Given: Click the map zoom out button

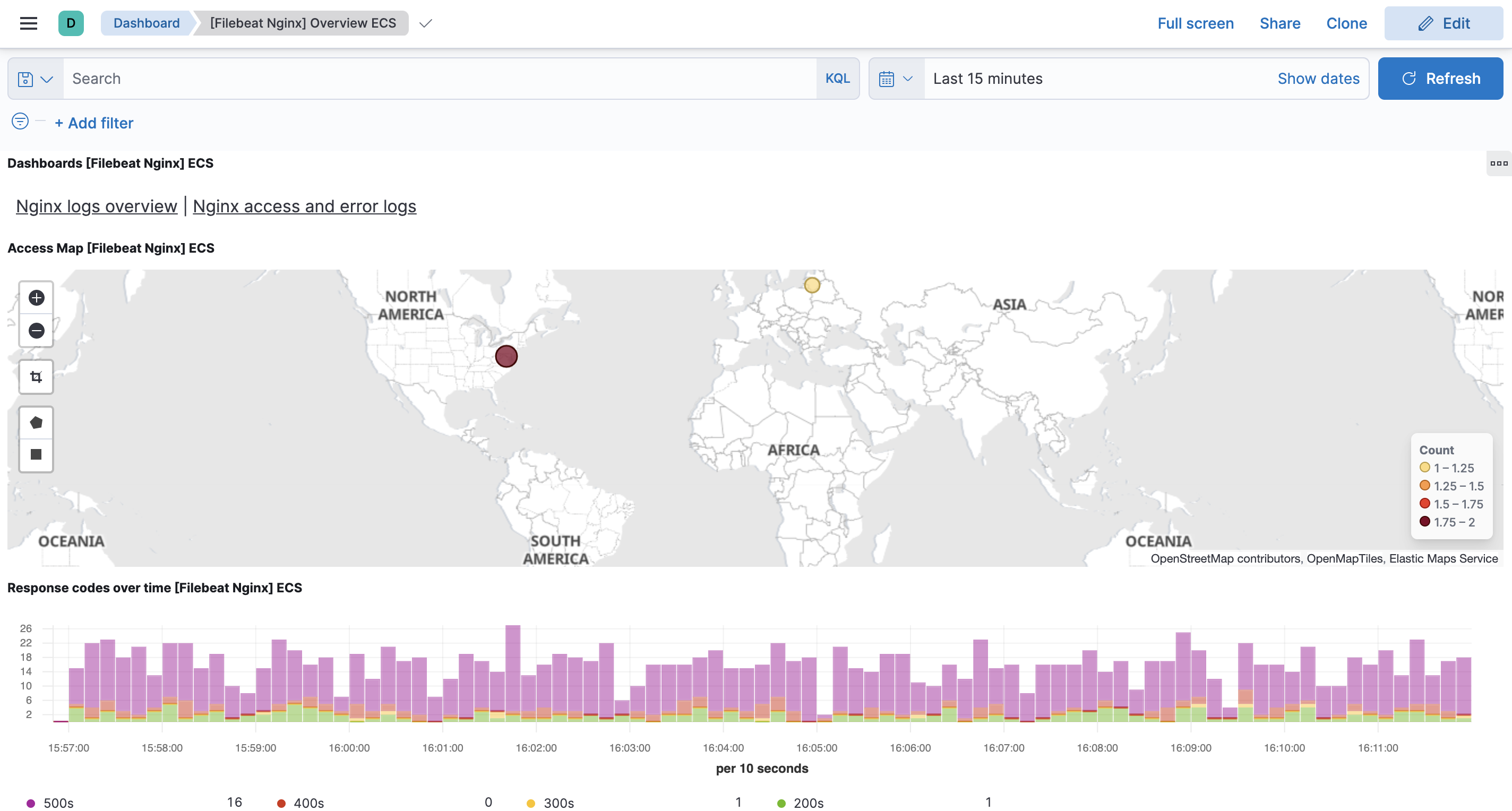Looking at the screenshot, I should 37,331.
